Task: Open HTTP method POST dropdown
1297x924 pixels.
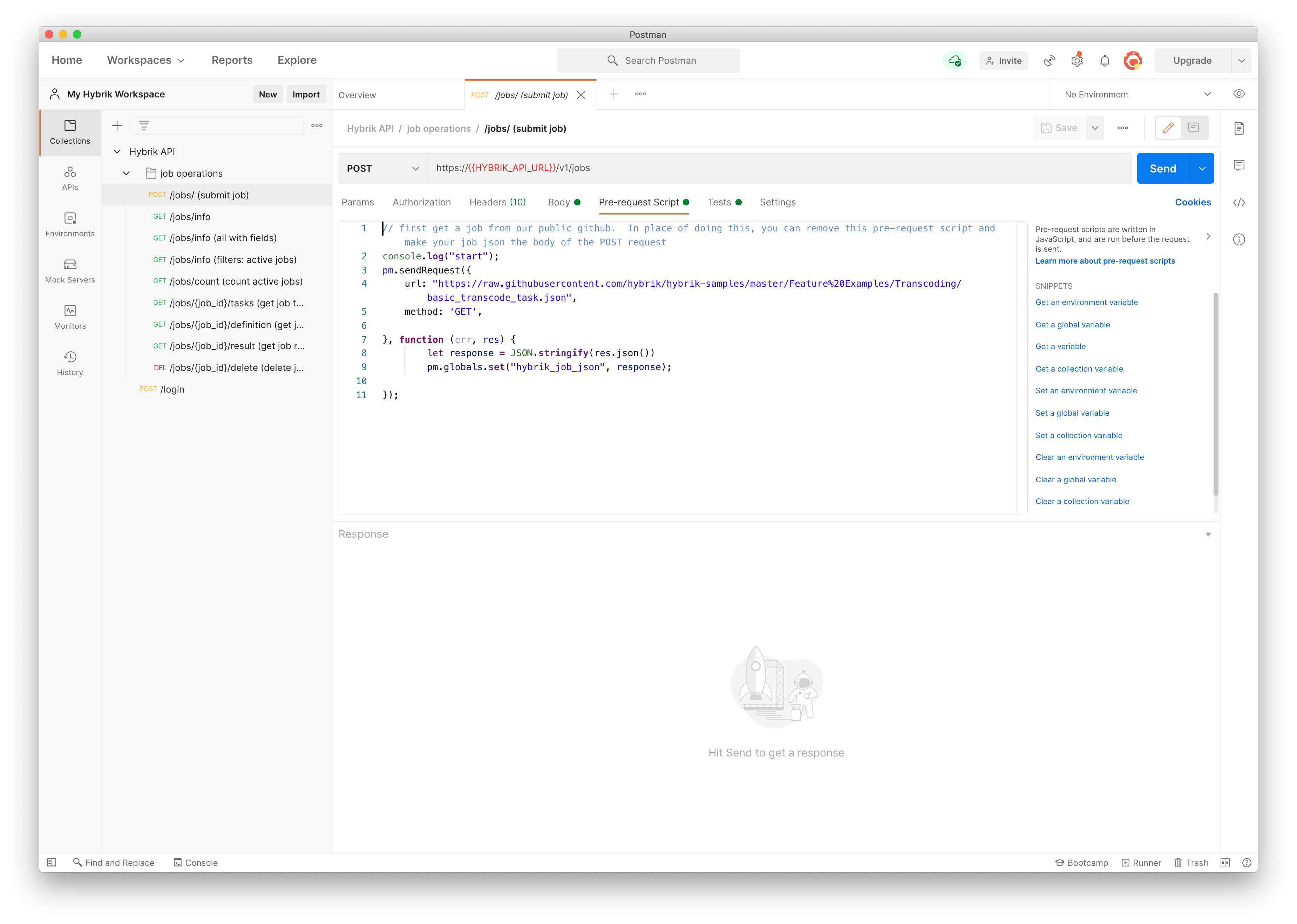Action: [x=383, y=168]
